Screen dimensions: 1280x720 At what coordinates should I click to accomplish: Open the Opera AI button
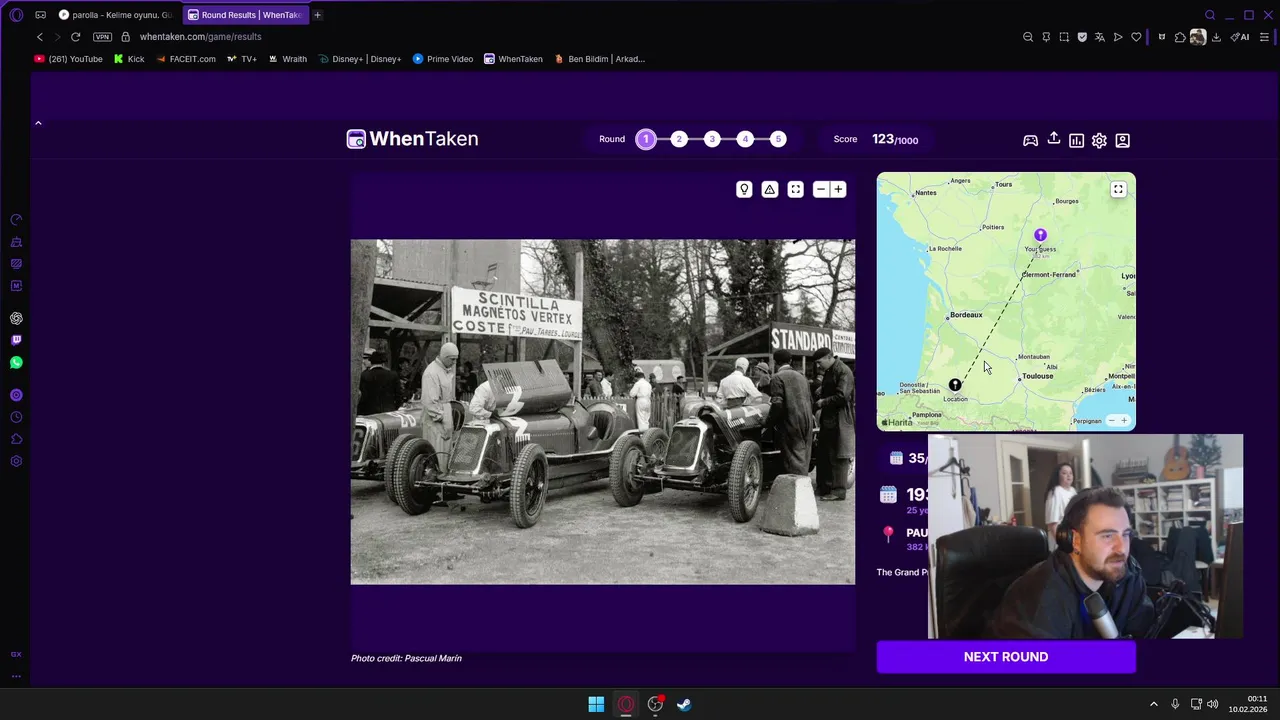click(1240, 37)
